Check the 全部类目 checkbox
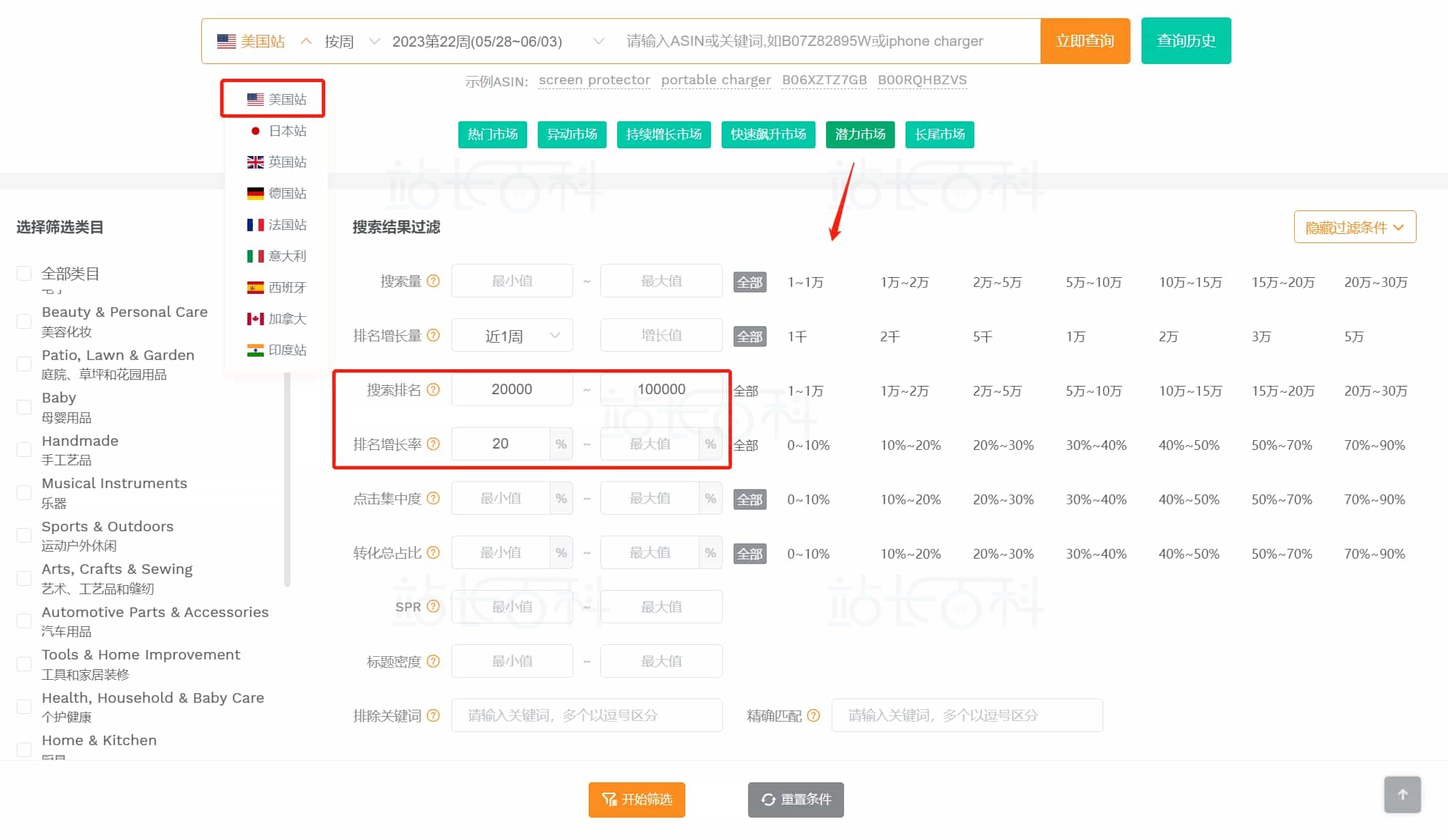The width and height of the screenshot is (1448, 840). pos(24,273)
